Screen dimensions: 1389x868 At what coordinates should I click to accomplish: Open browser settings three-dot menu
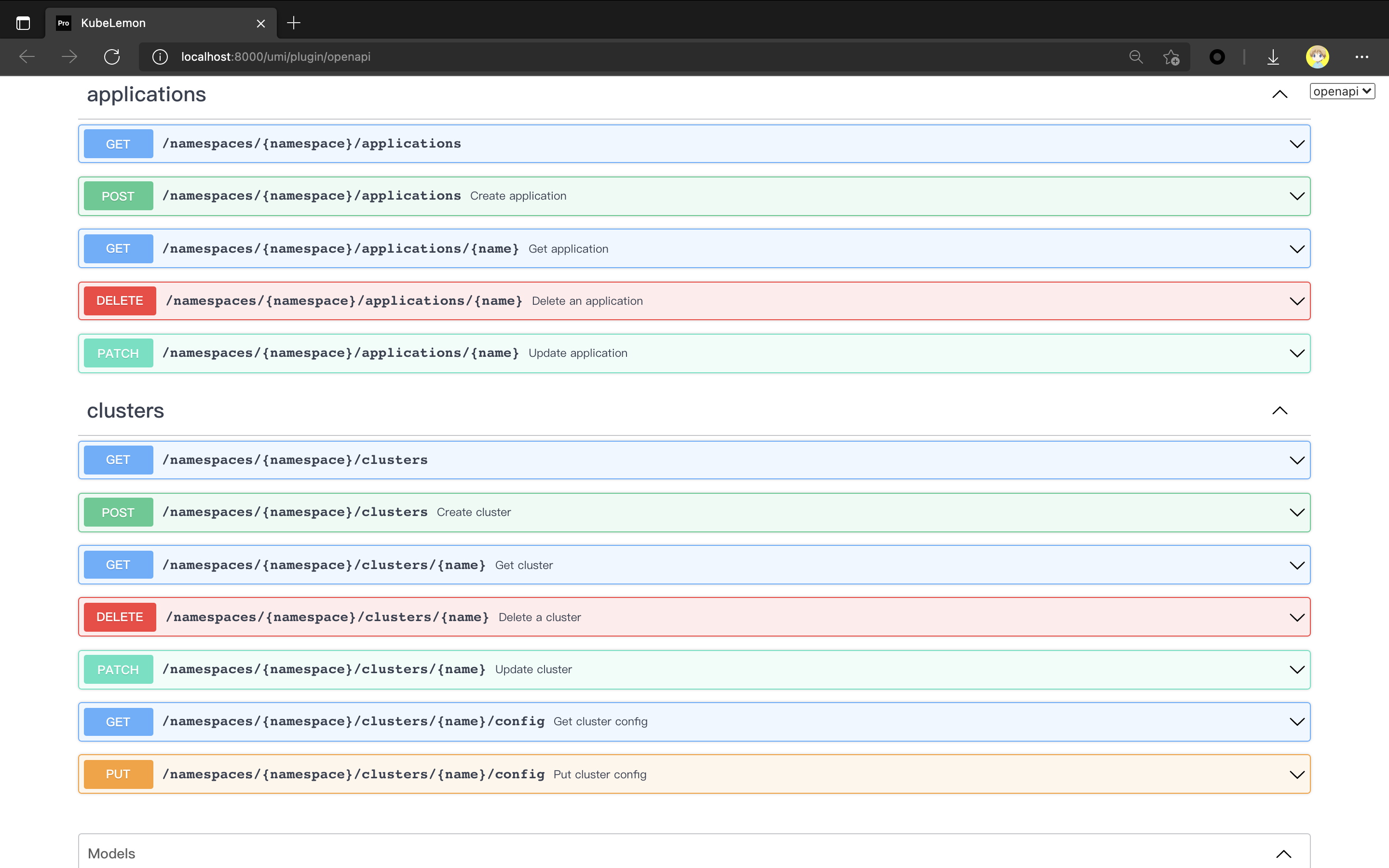[1362, 57]
